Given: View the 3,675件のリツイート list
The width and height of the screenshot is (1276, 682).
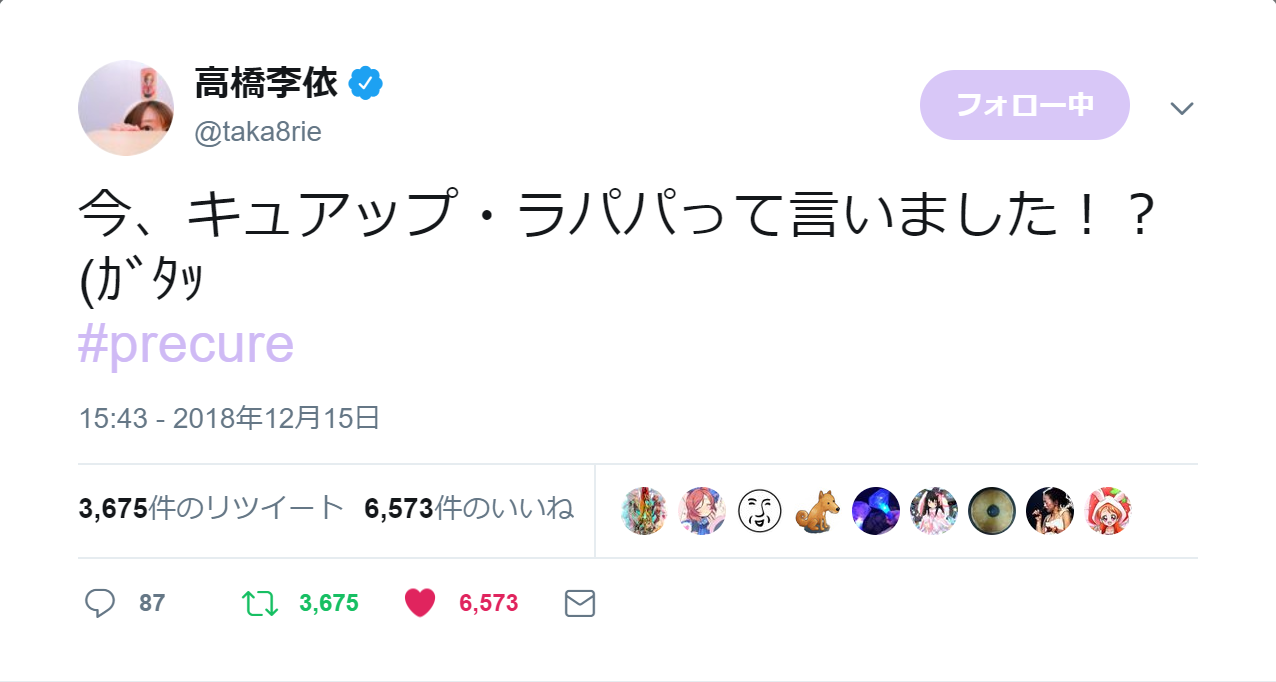Looking at the screenshot, I should pyautogui.click(x=211, y=509).
